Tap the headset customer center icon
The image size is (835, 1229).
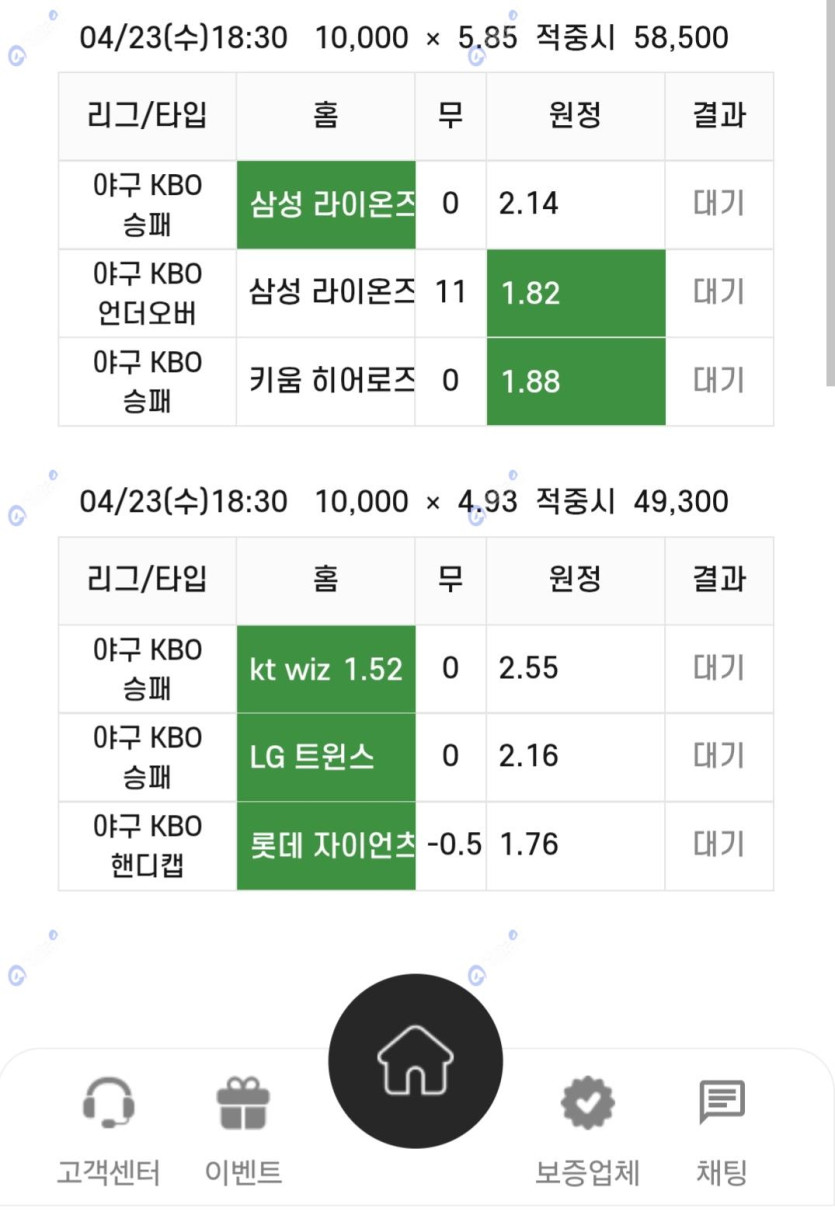coord(108,1103)
